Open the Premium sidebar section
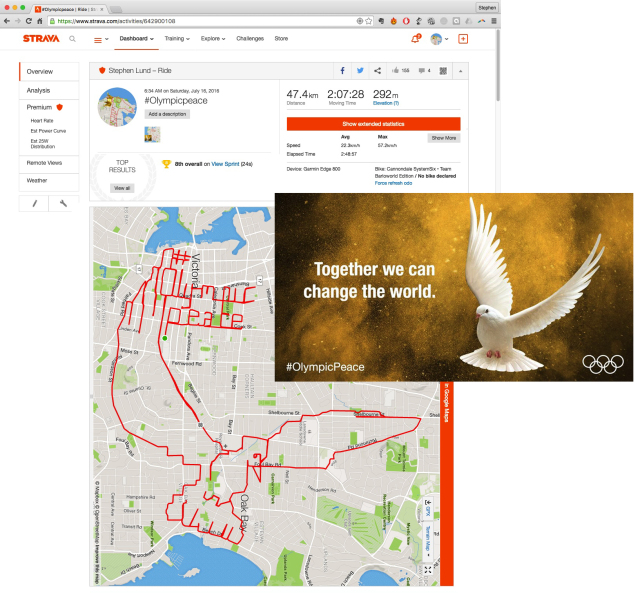The width and height of the screenshot is (640, 593). pyautogui.click(x=40, y=107)
